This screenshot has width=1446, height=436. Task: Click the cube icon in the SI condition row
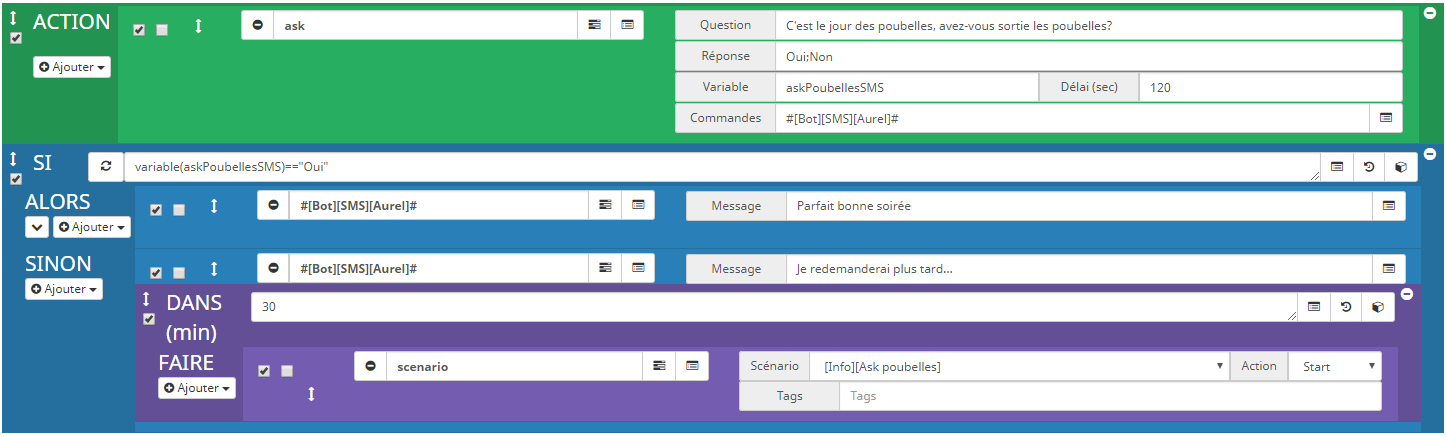pyautogui.click(x=1401, y=167)
